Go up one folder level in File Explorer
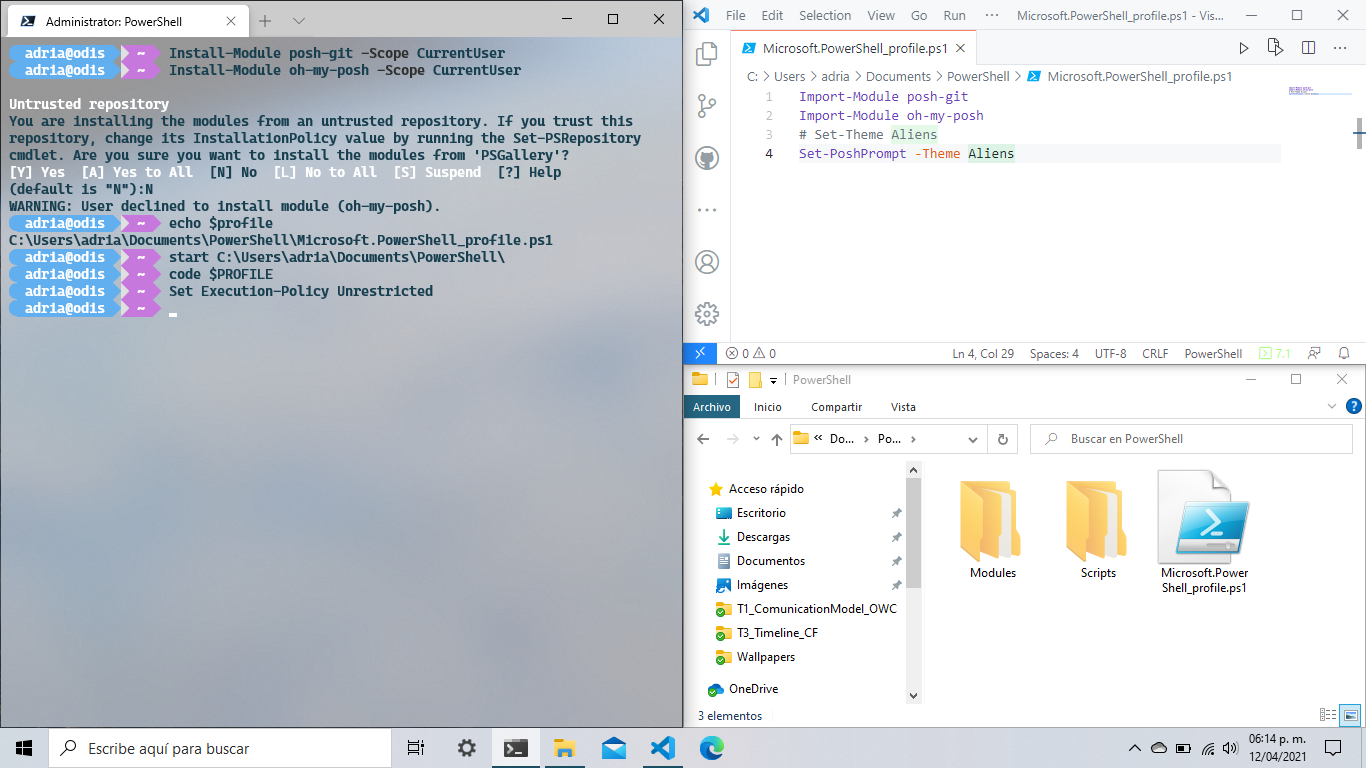Viewport: 1366px width, 768px height. tap(776, 439)
